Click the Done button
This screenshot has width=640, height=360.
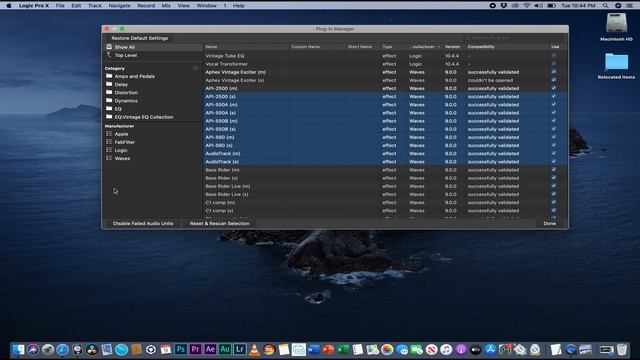click(549, 223)
